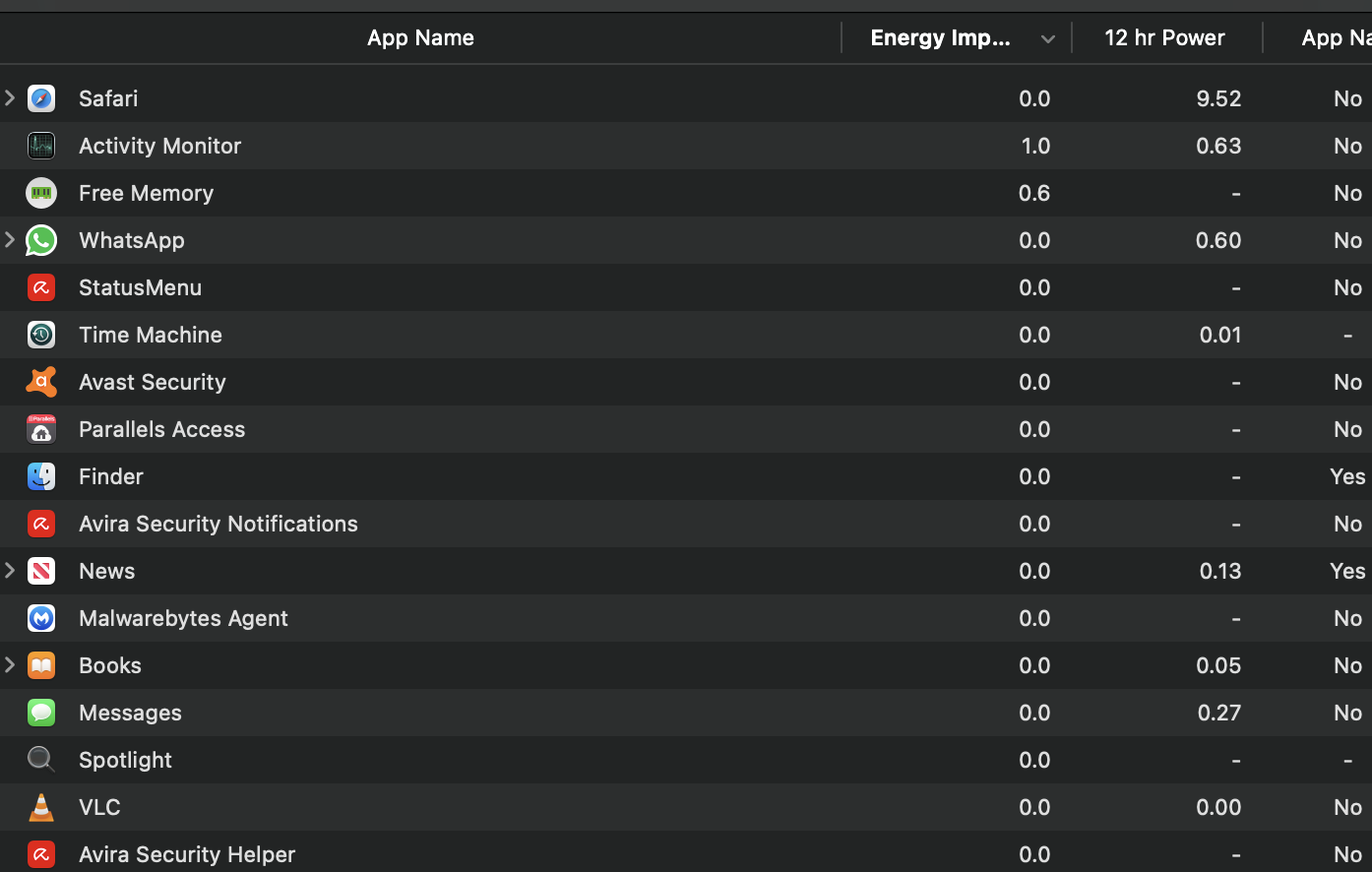Sort by 12 hr Power column
1372x872 pixels.
tap(1166, 37)
